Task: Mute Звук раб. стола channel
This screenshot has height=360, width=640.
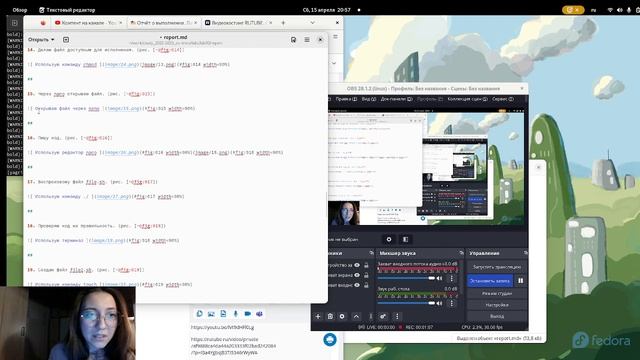Action: [x=440, y=303]
